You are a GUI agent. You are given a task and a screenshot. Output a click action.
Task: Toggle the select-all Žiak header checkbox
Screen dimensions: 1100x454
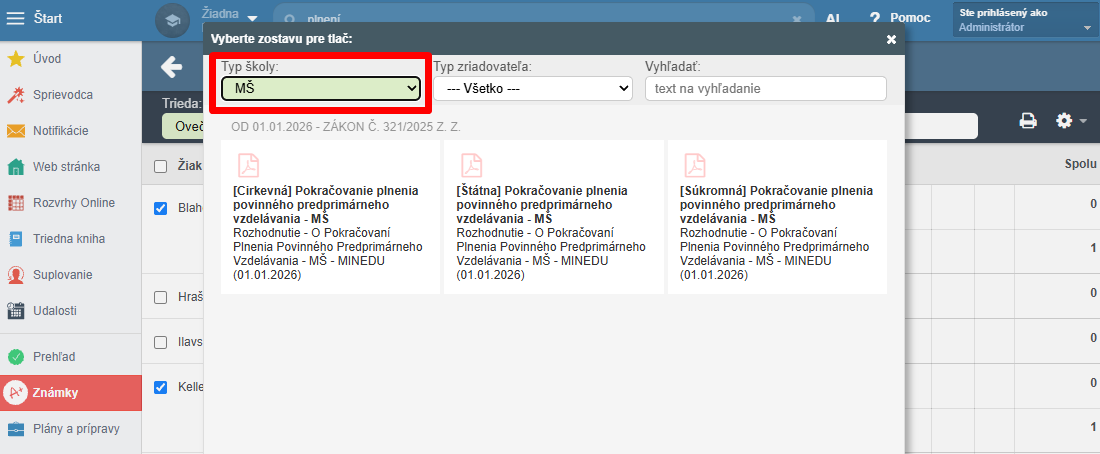click(161, 166)
